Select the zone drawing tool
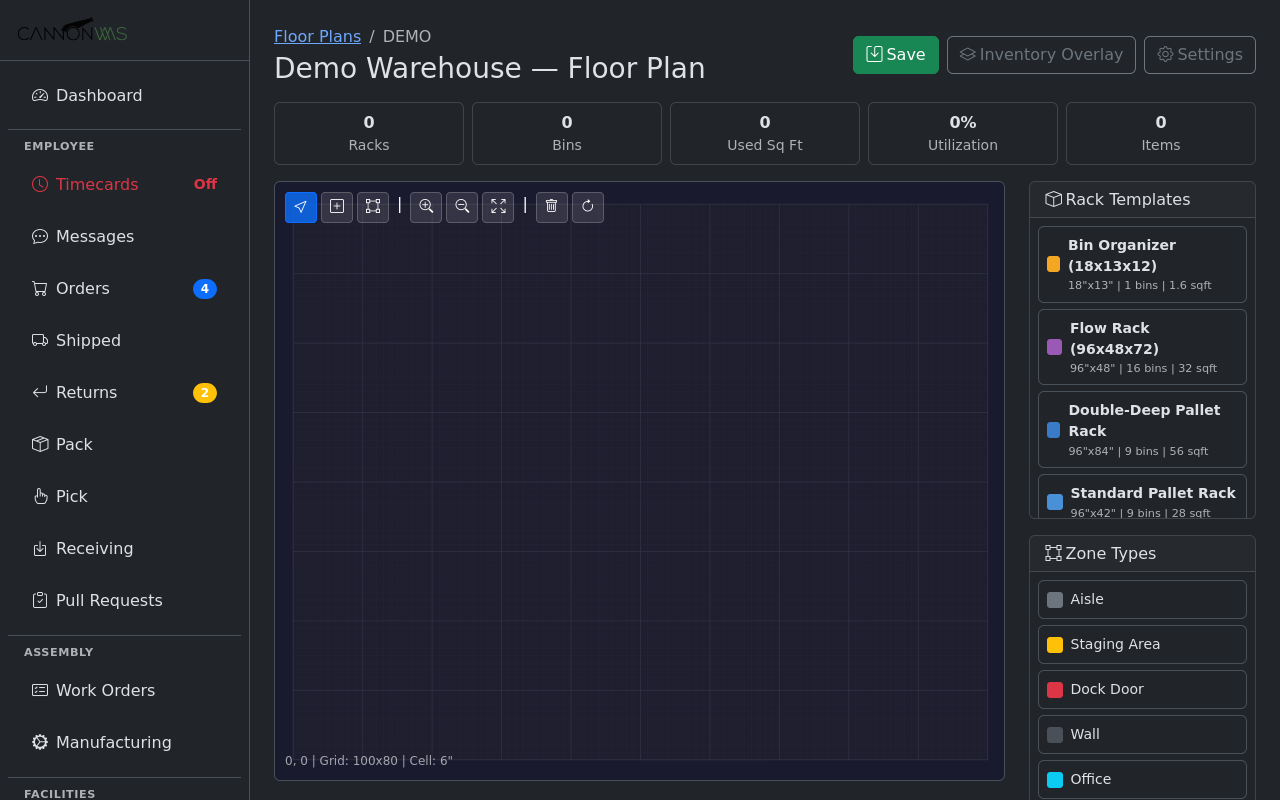1280x800 pixels. pyautogui.click(x=373, y=207)
